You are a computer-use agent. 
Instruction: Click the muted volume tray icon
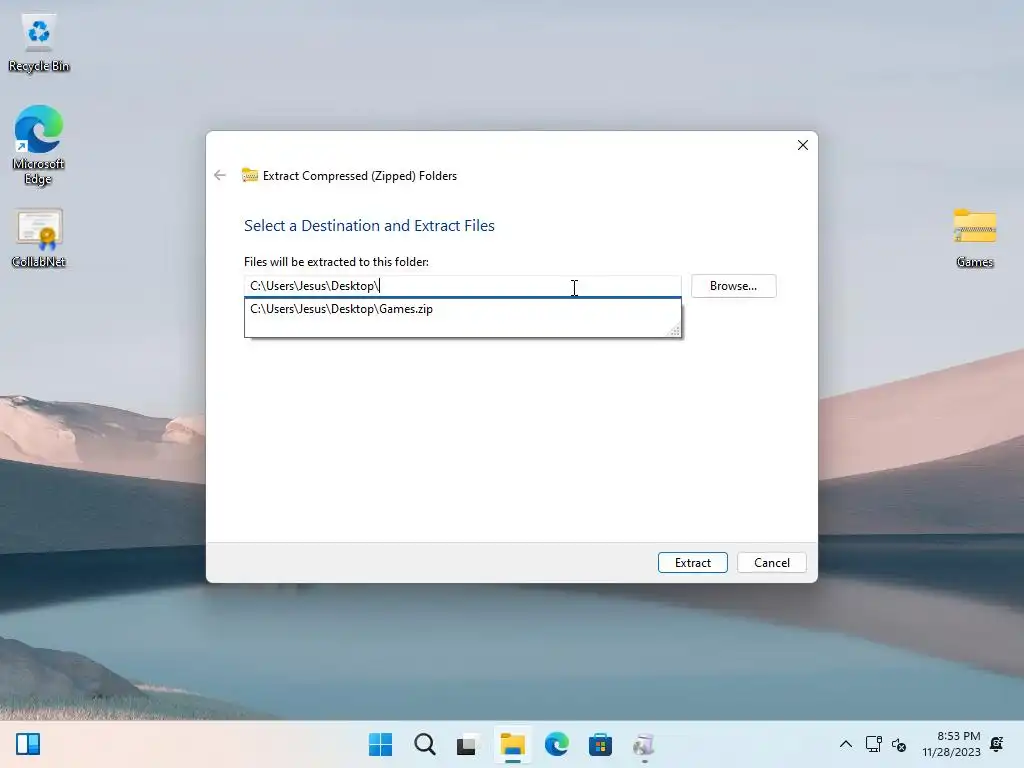899,744
